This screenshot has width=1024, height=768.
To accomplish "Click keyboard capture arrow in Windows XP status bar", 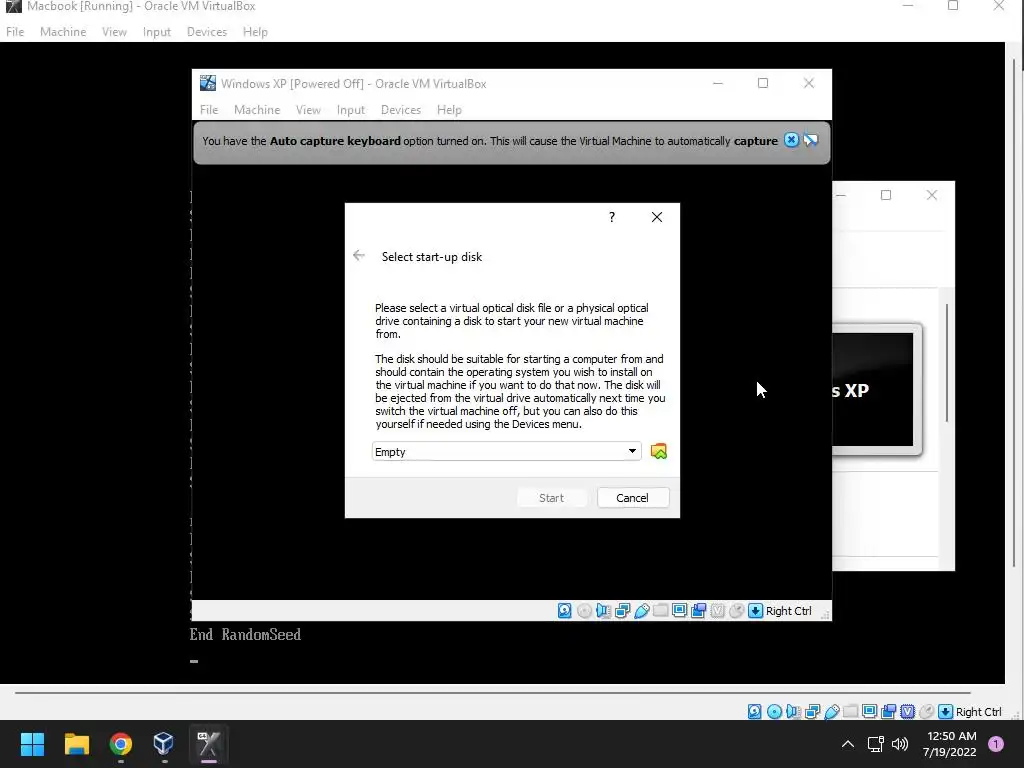I will (x=756, y=611).
